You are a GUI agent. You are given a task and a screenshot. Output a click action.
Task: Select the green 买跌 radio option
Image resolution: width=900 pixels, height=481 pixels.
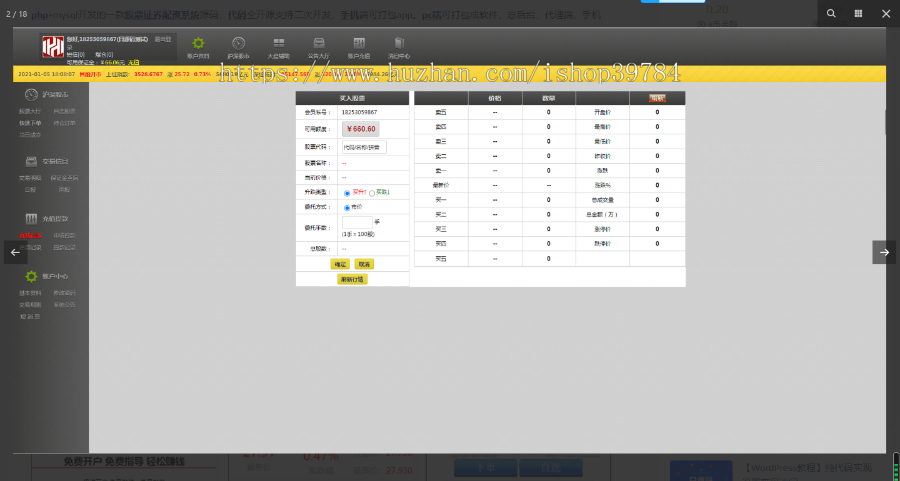click(372, 193)
